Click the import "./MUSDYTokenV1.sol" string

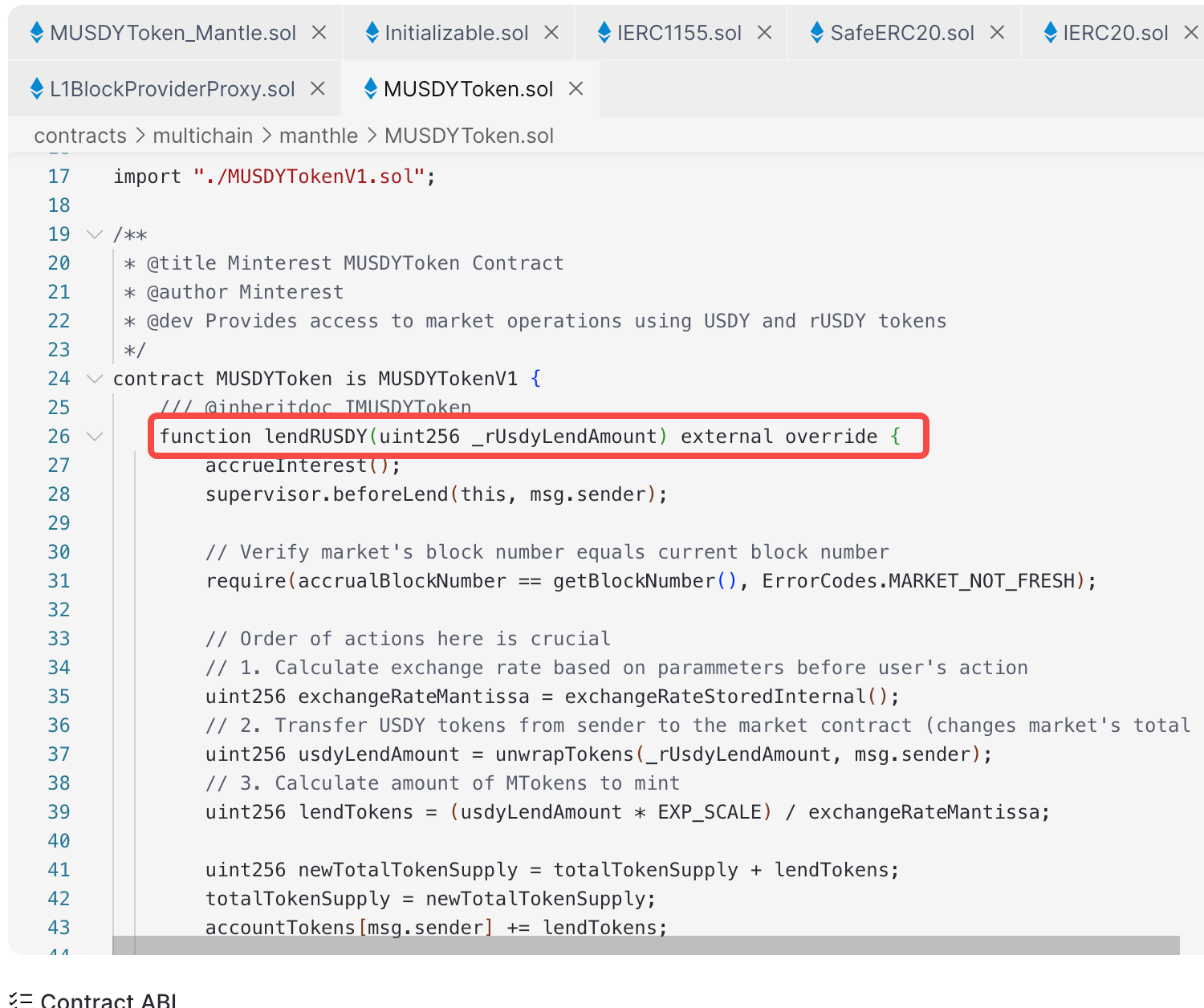[309, 177]
